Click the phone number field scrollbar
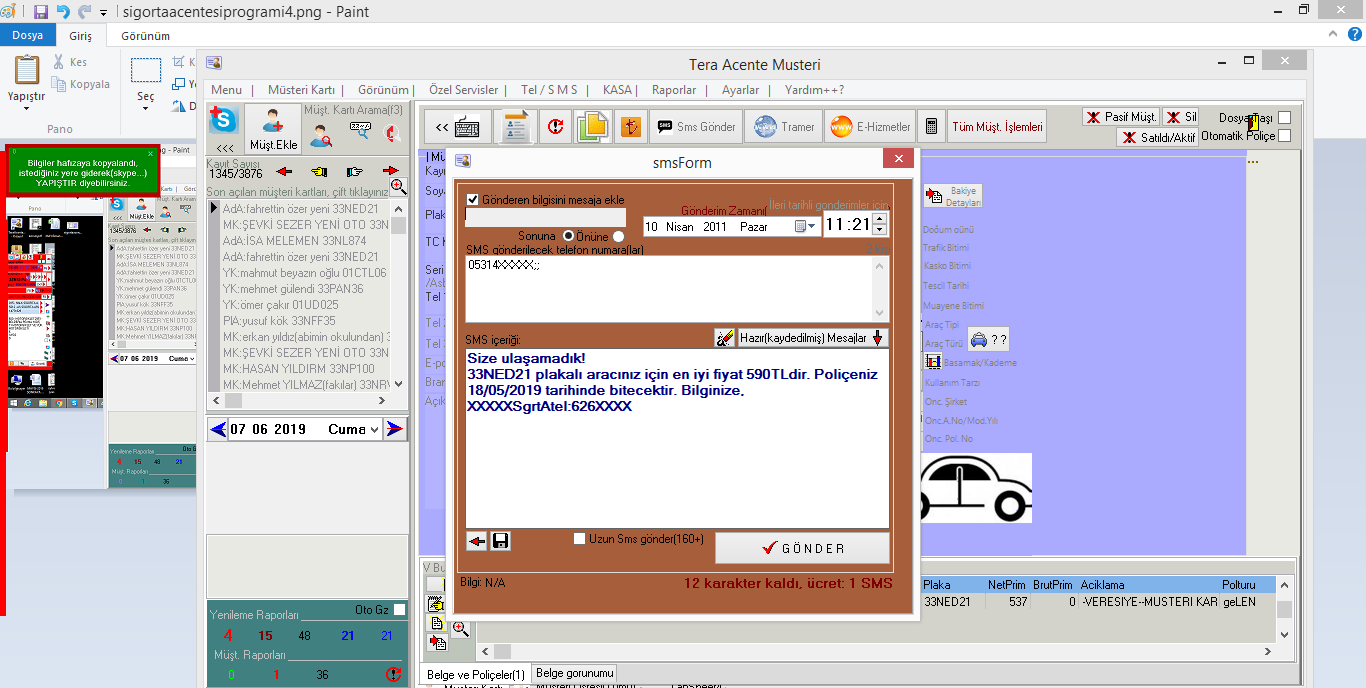 tap(880, 289)
